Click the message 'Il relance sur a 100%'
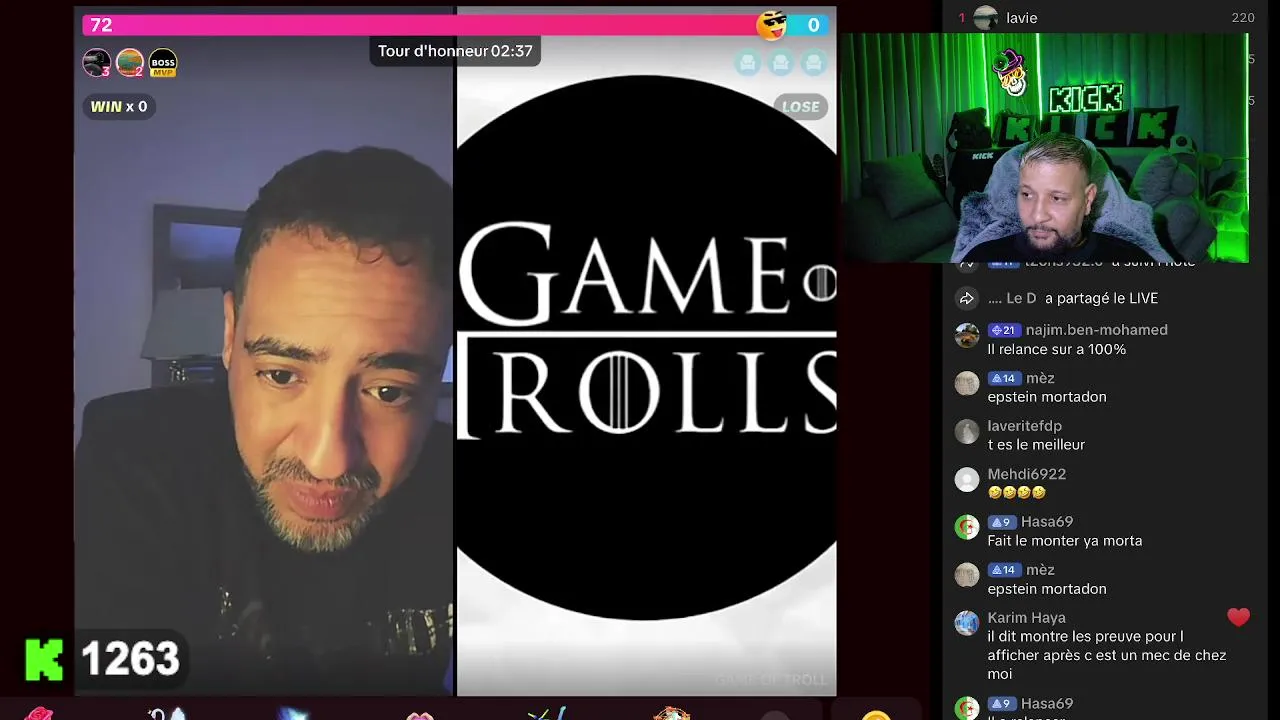This screenshot has width=1280, height=720. pyautogui.click(x=1056, y=349)
